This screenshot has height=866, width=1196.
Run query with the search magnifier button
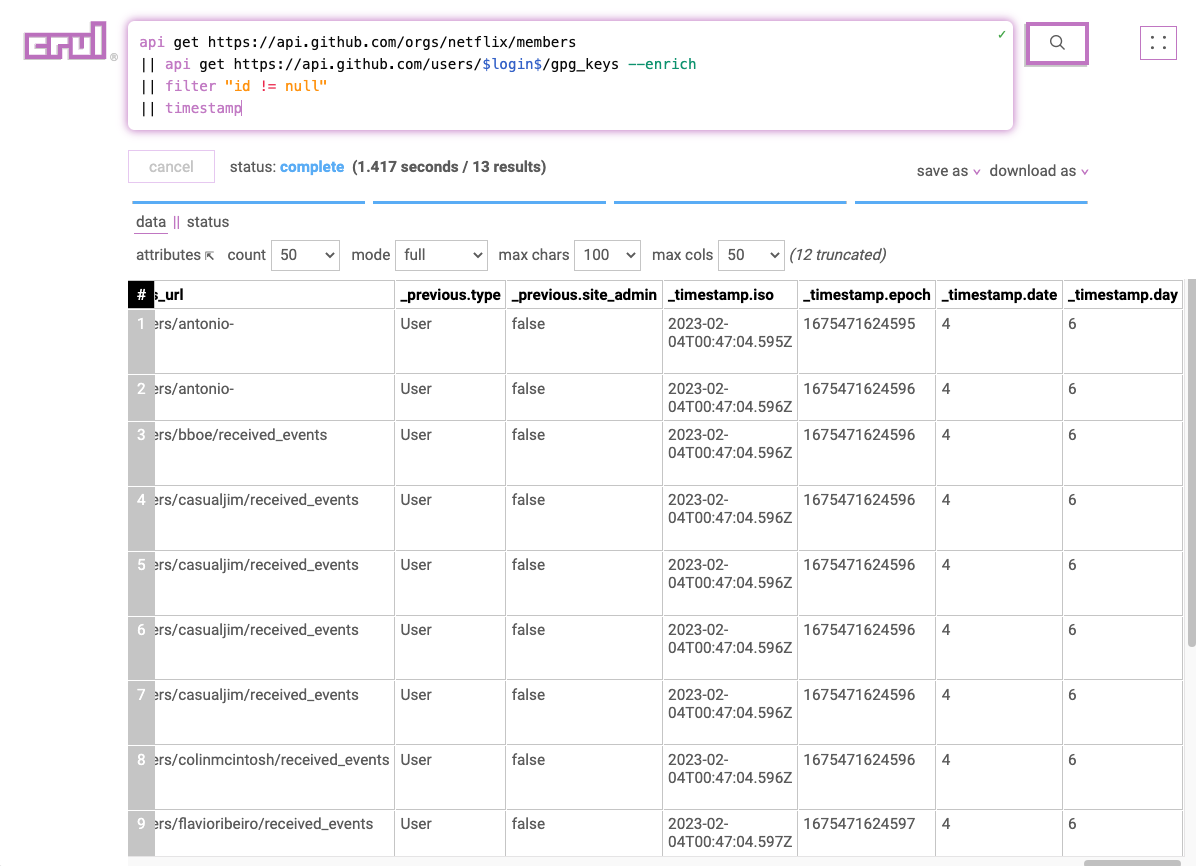coord(1056,43)
